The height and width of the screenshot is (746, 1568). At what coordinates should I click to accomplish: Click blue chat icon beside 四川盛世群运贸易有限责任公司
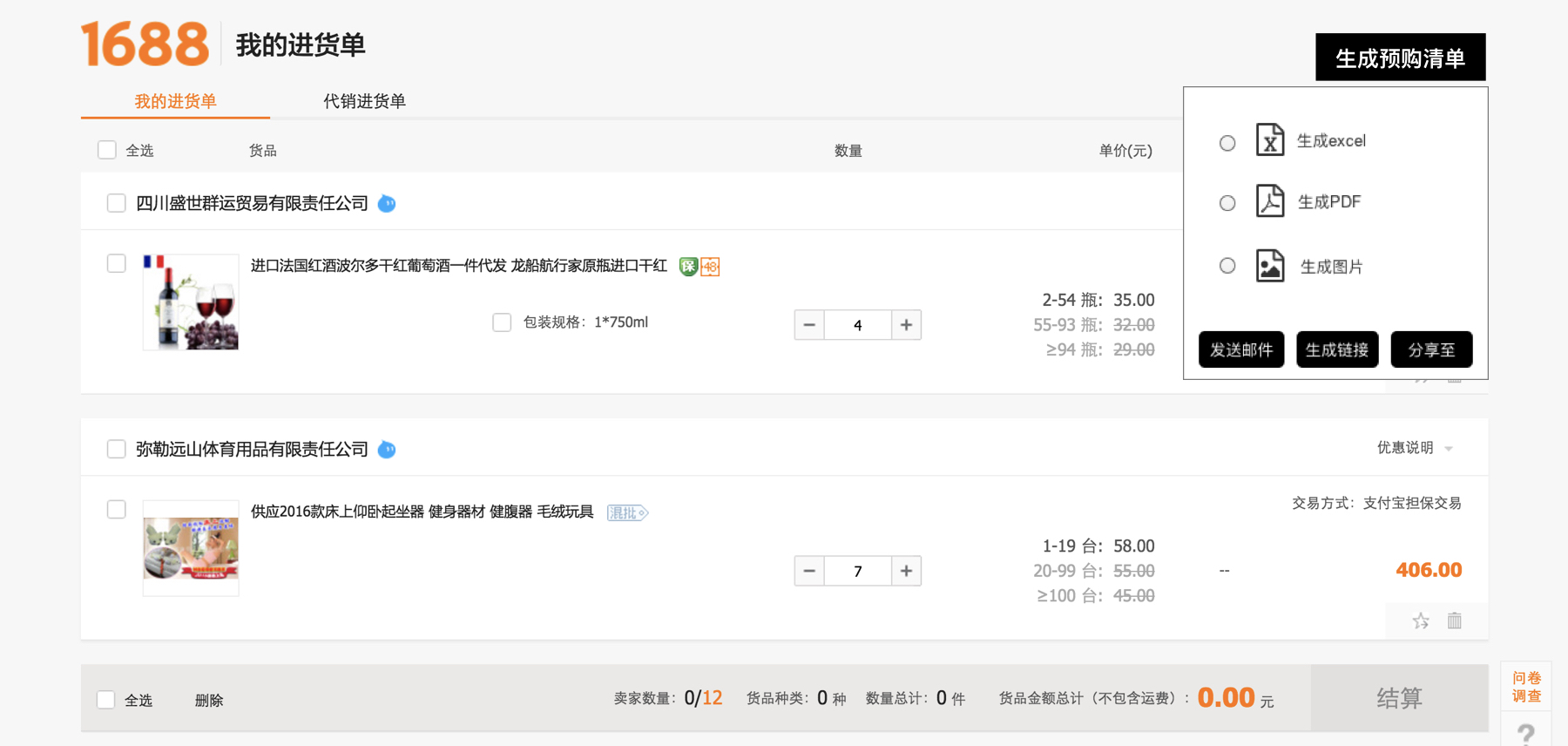387,204
